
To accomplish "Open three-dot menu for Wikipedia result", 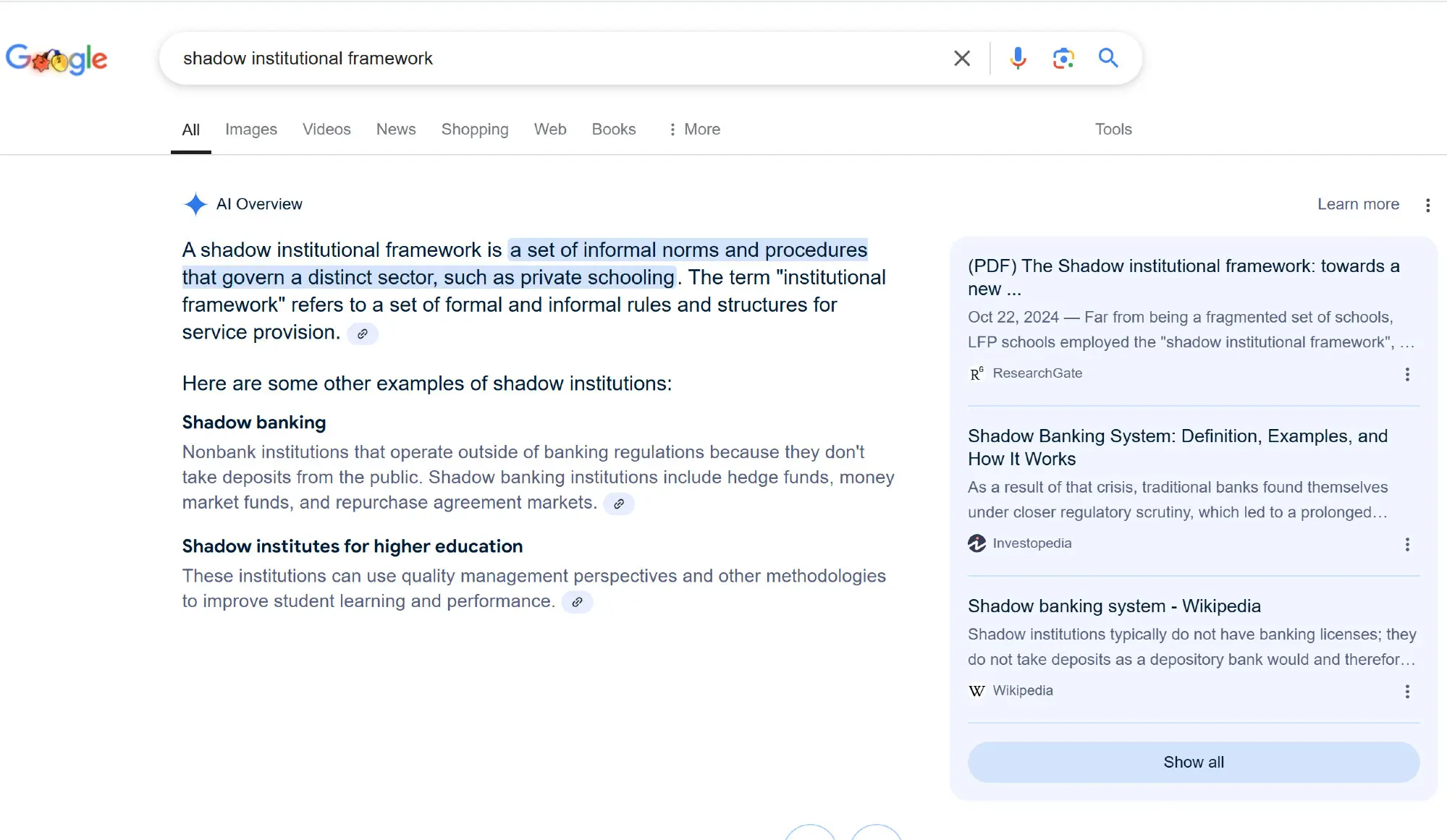I will [1407, 692].
